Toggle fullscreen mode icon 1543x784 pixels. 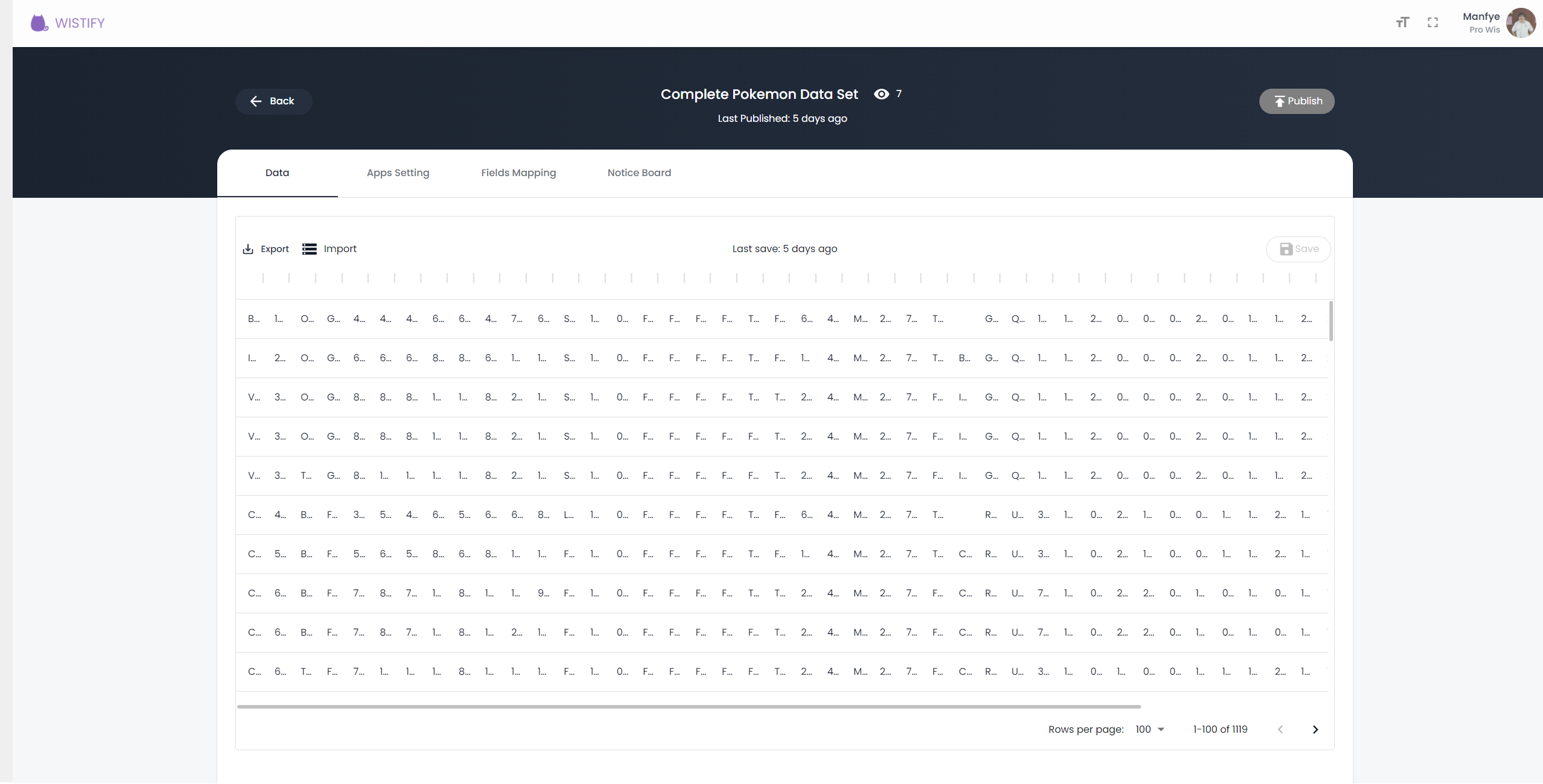coord(1433,22)
